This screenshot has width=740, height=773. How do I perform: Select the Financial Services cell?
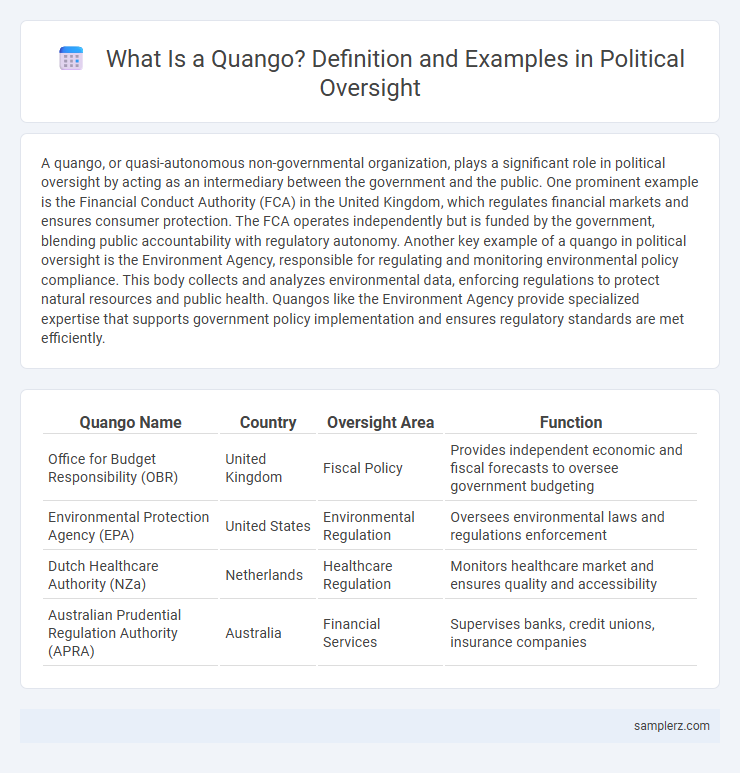[381, 633]
